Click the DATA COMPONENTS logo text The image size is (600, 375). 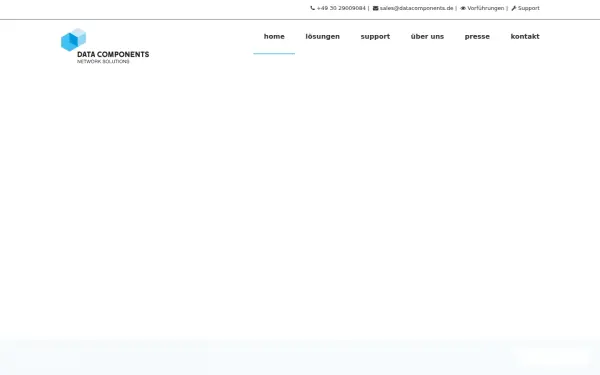coord(113,54)
